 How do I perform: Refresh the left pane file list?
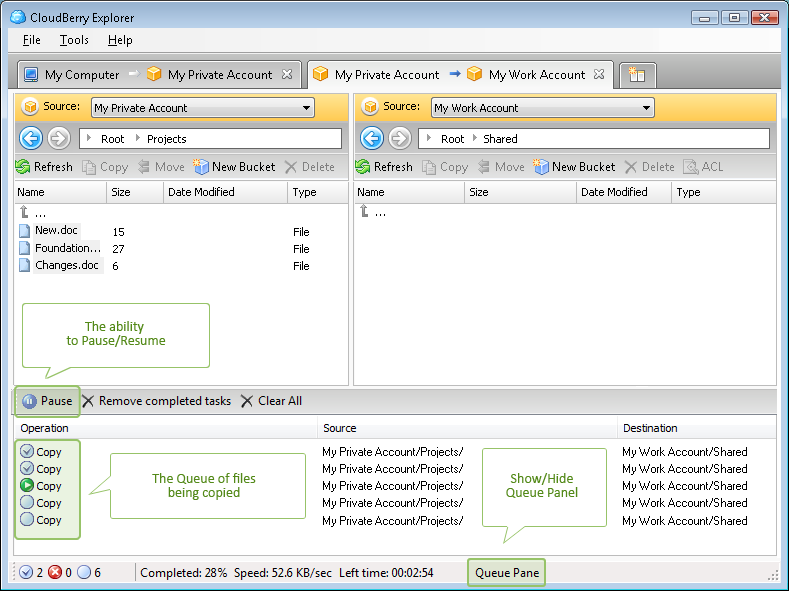[44, 167]
